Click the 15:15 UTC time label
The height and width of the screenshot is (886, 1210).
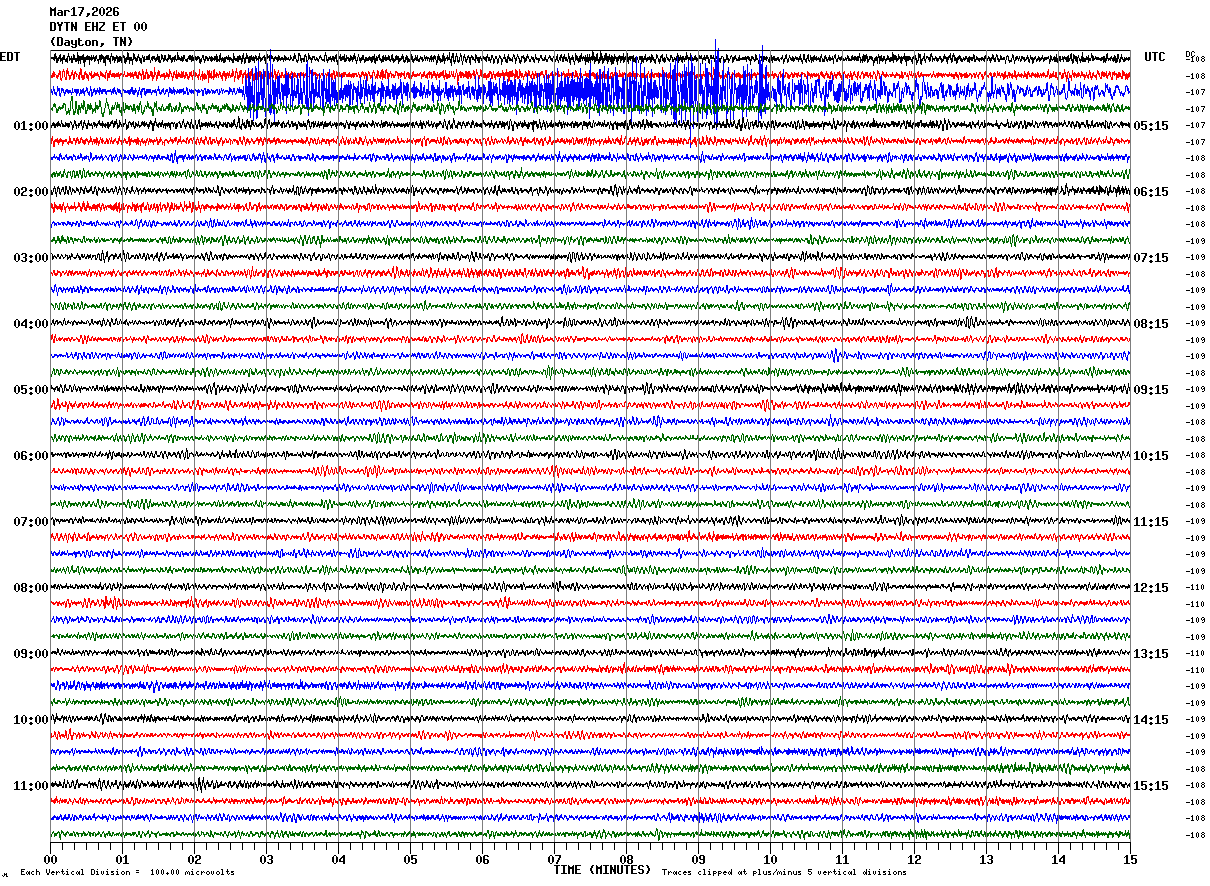point(1151,786)
